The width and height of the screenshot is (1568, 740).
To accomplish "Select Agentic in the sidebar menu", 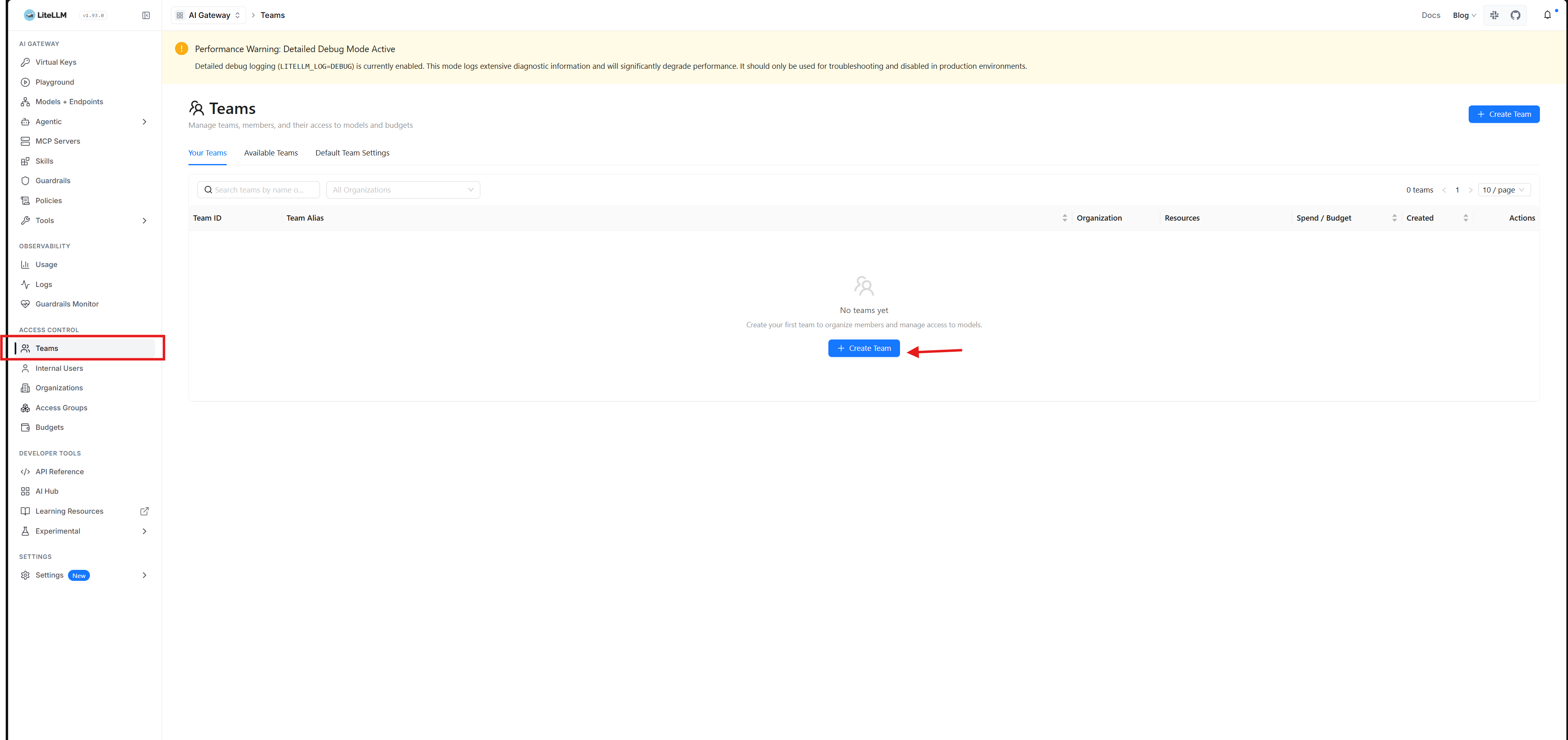I will [85, 122].
